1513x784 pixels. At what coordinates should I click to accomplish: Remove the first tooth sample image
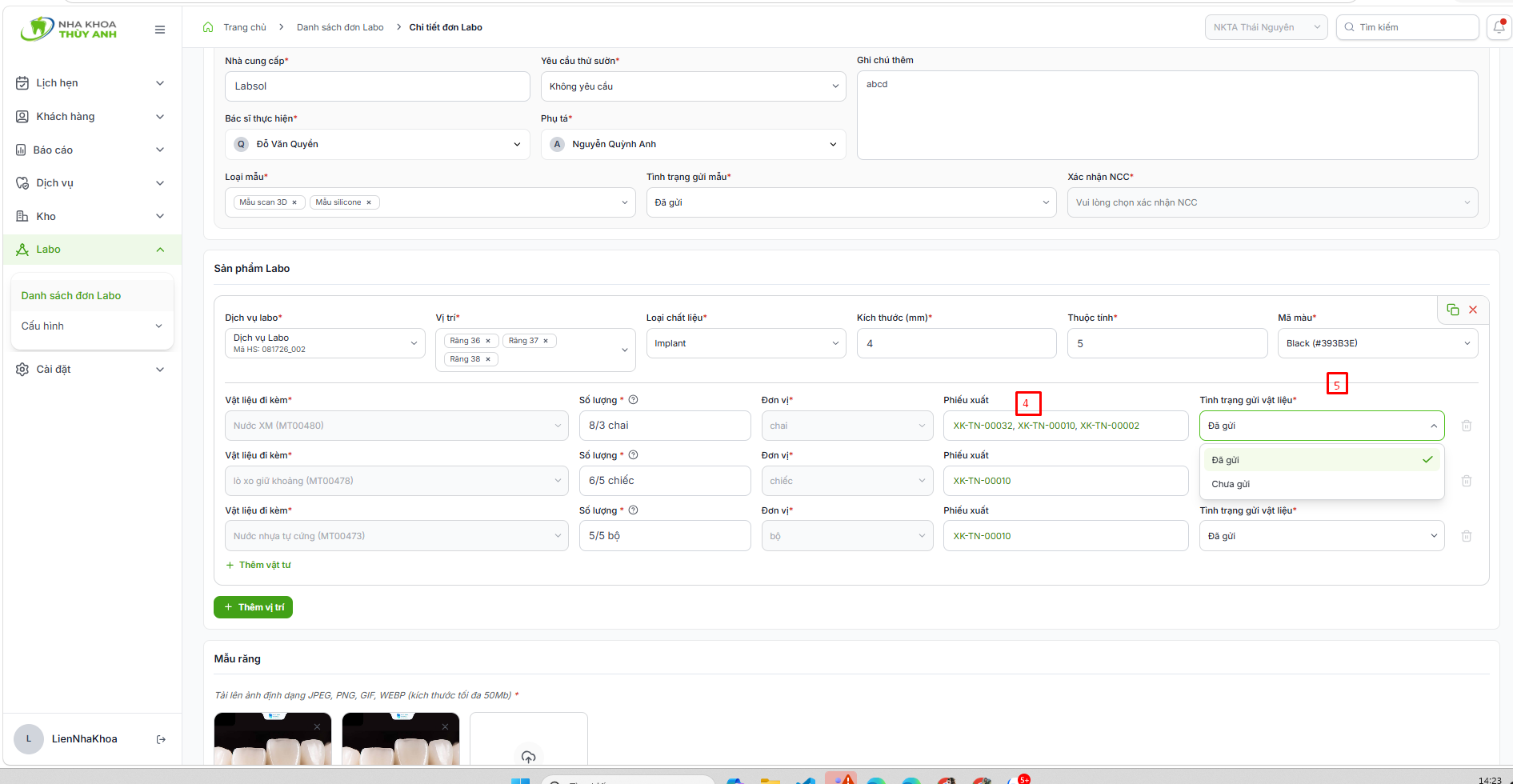[318, 726]
